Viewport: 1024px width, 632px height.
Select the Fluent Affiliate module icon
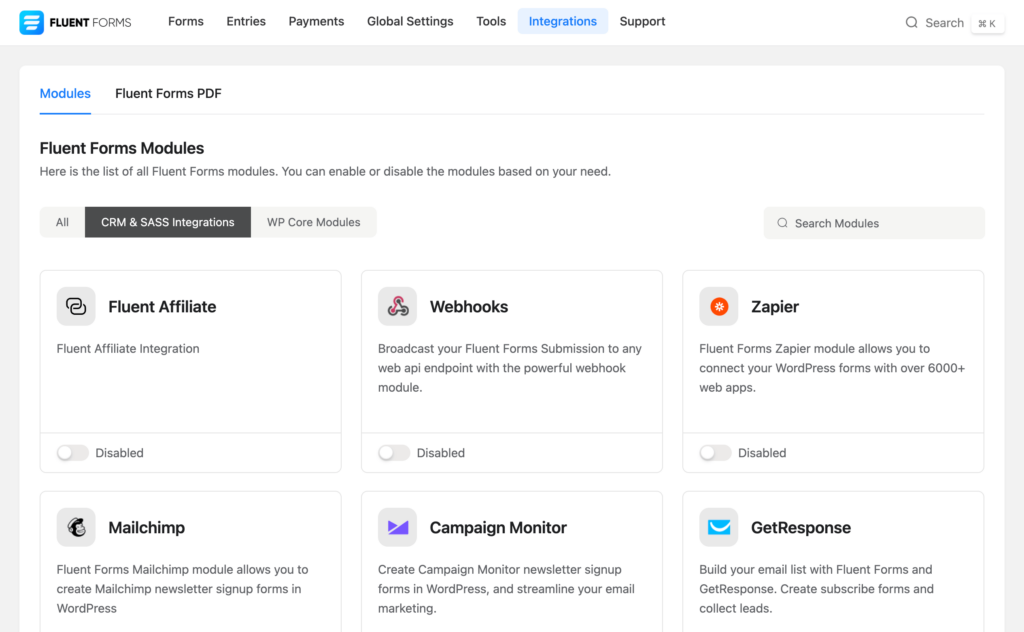[x=75, y=306]
